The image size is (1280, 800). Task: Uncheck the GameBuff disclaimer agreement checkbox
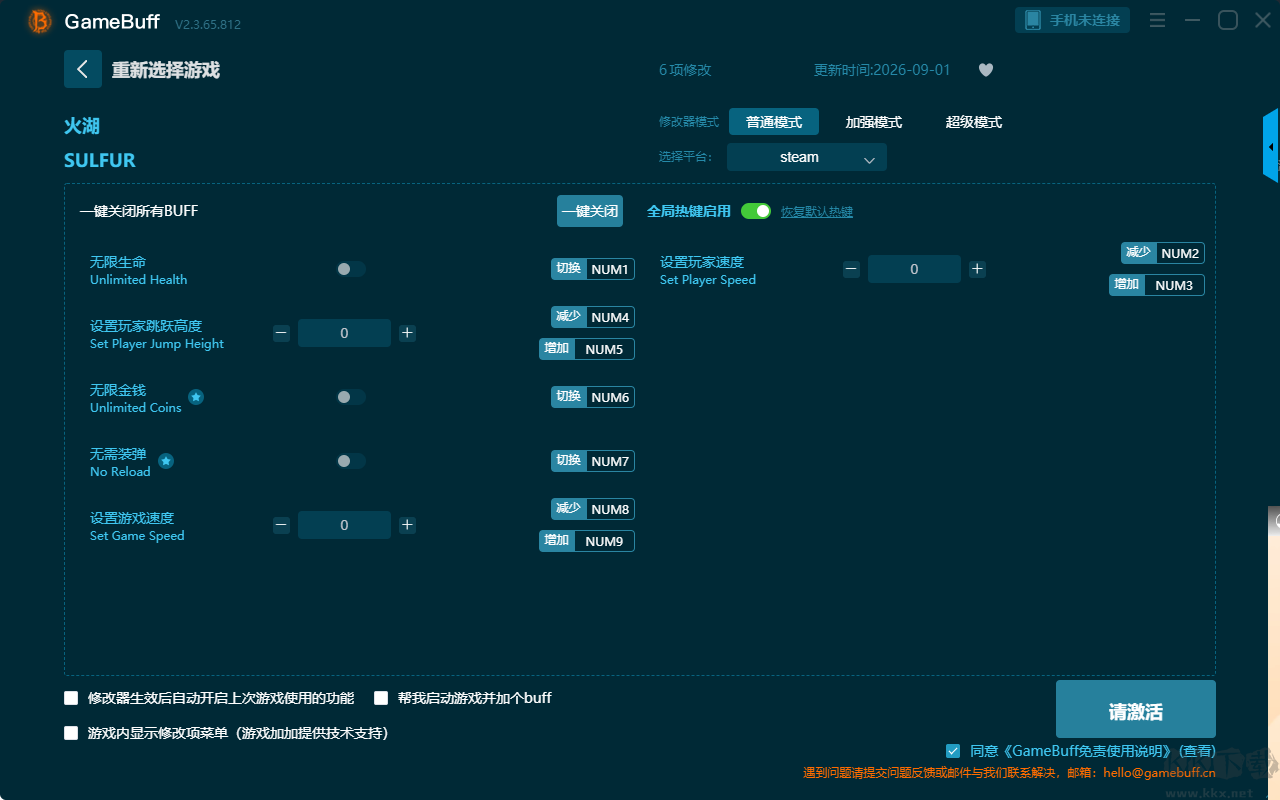[953, 751]
